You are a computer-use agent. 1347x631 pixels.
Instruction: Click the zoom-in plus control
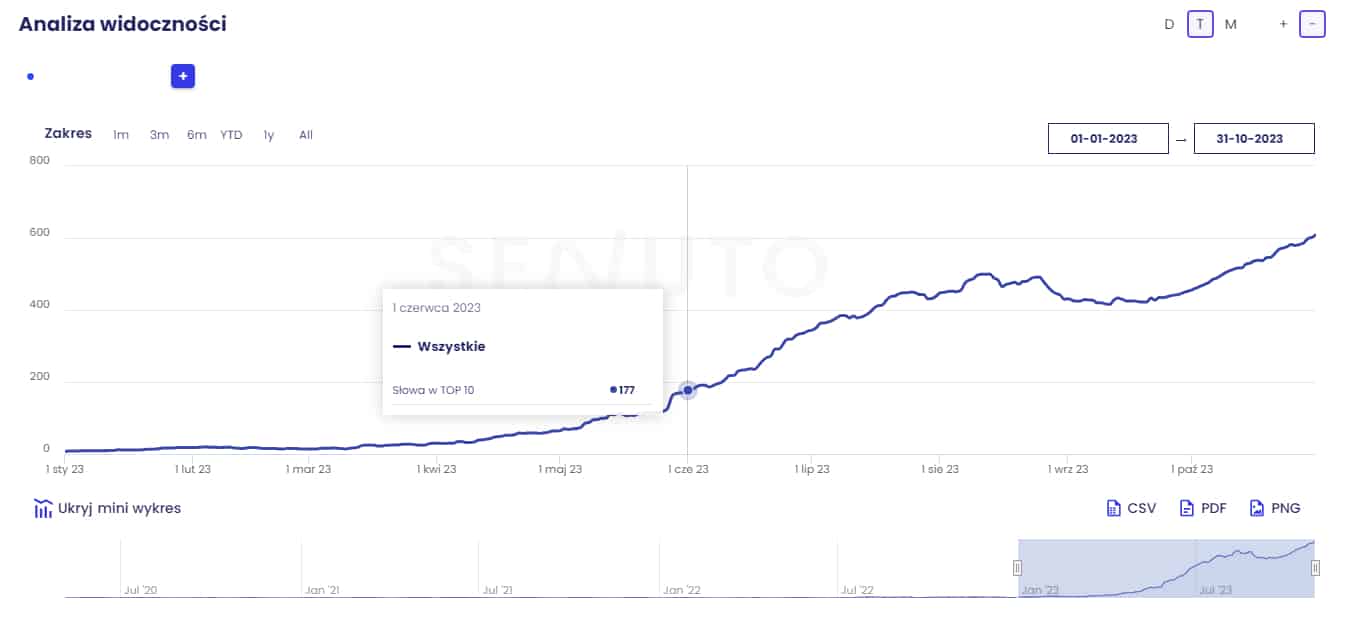click(x=1283, y=24)
